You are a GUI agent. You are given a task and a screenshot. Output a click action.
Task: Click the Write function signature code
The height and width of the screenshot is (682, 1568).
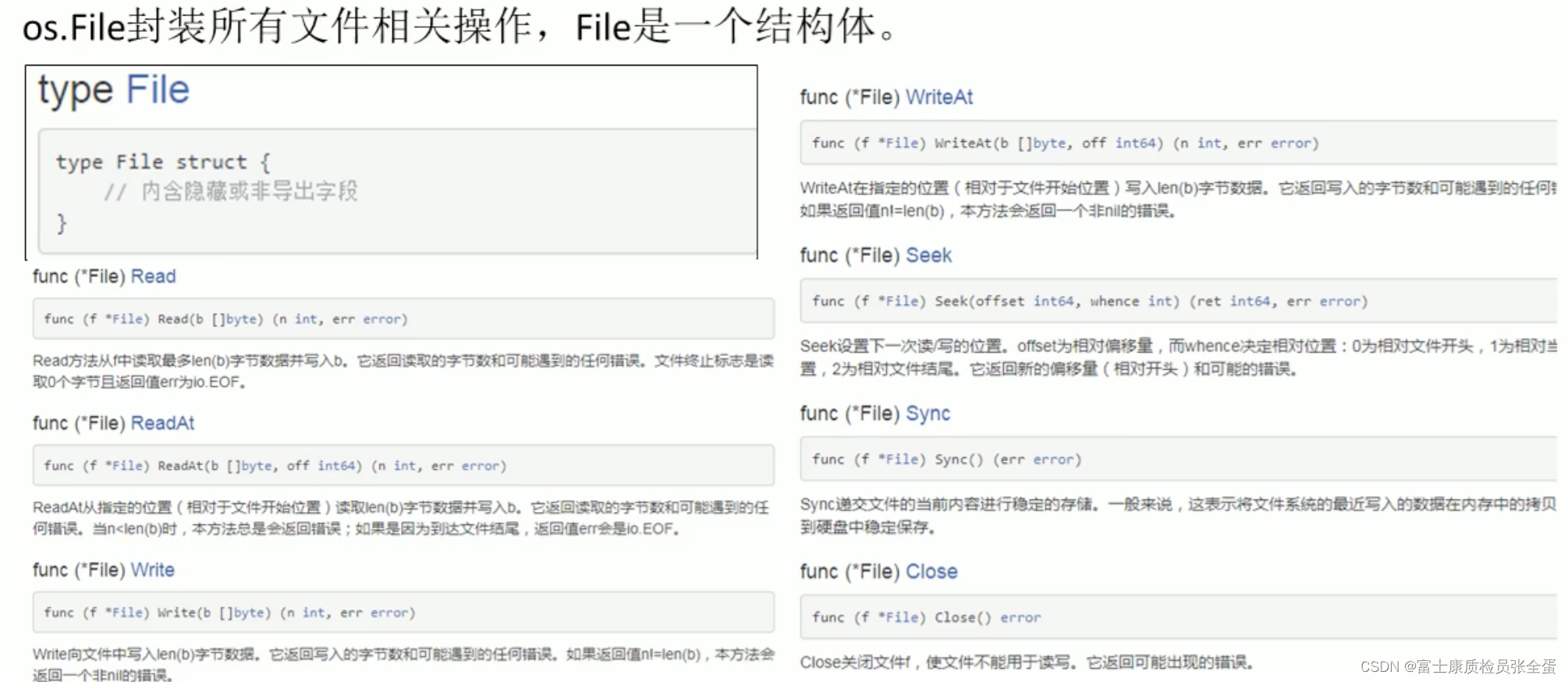229,613
